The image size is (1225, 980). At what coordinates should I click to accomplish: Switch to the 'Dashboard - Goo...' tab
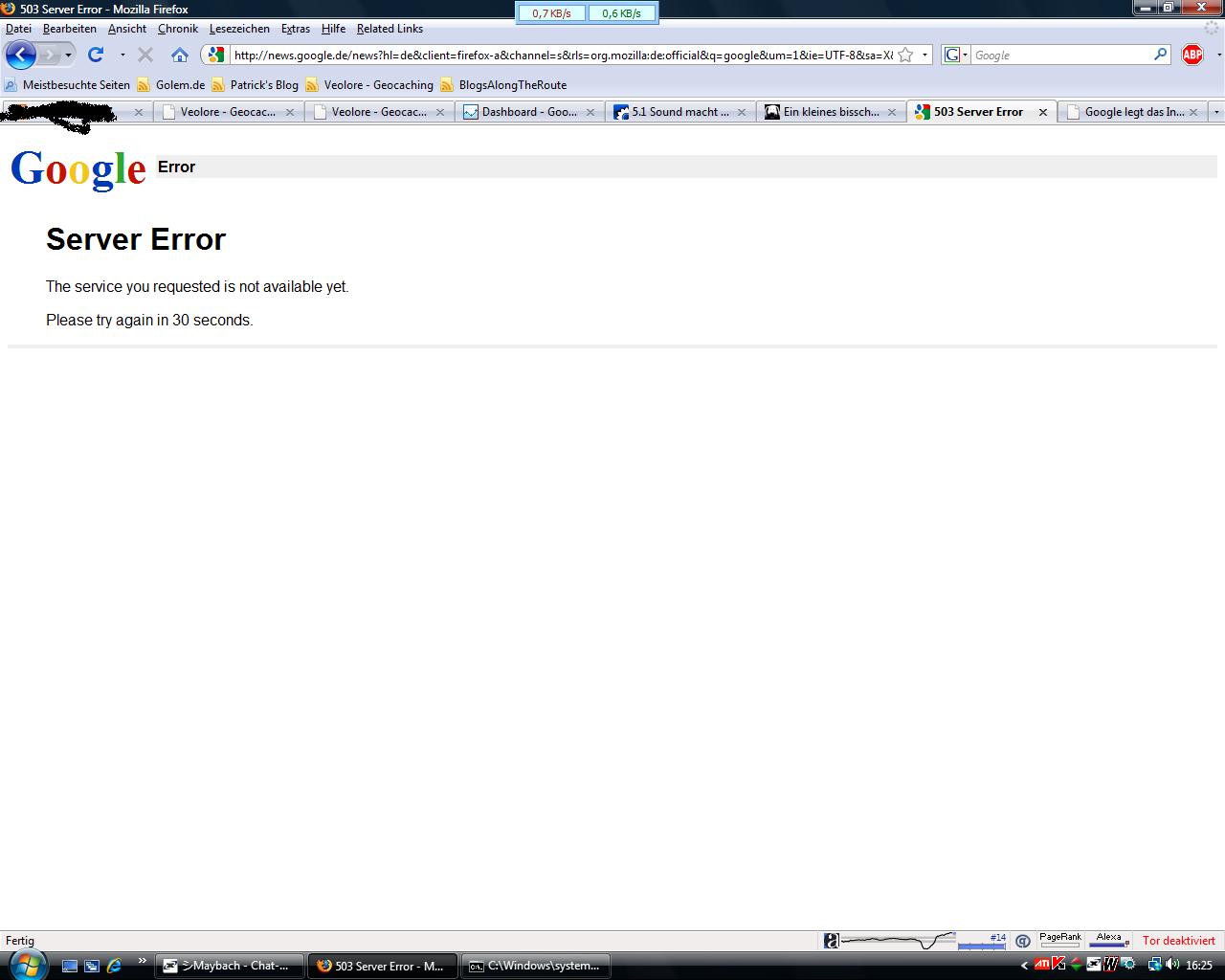tap(529, 112)
